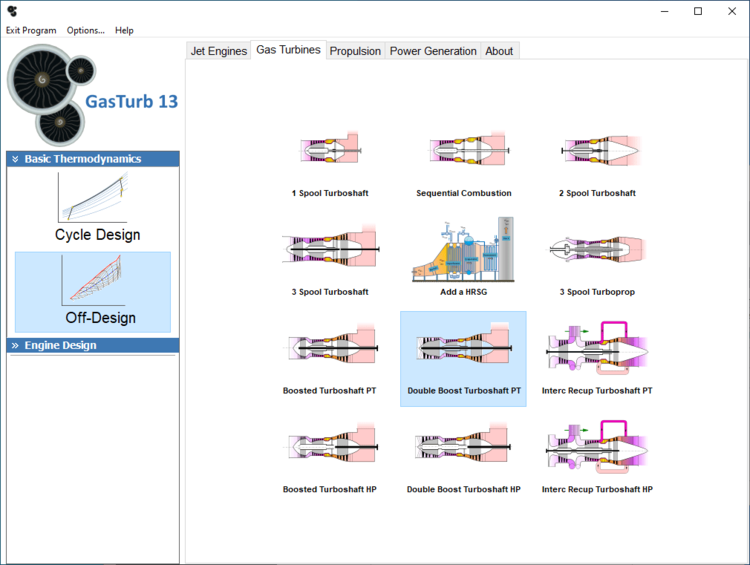Open the Options menu
This screenshot has height=565, width=750.
(85, 30)
